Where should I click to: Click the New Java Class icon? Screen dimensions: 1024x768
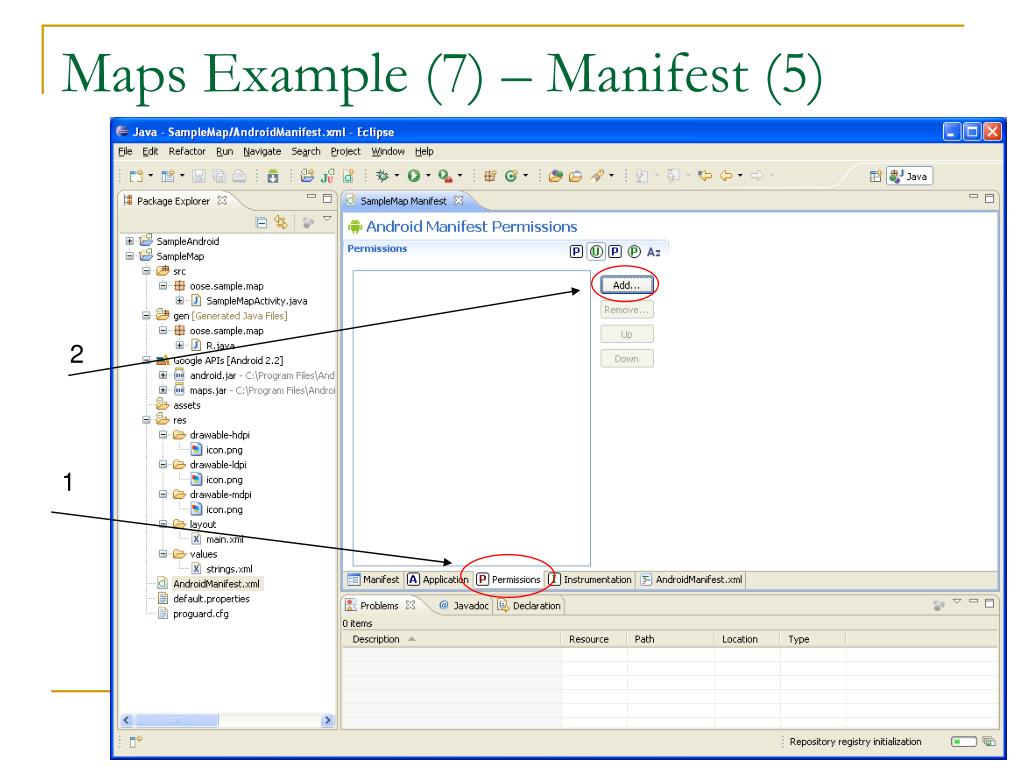(x=511, y=176)
